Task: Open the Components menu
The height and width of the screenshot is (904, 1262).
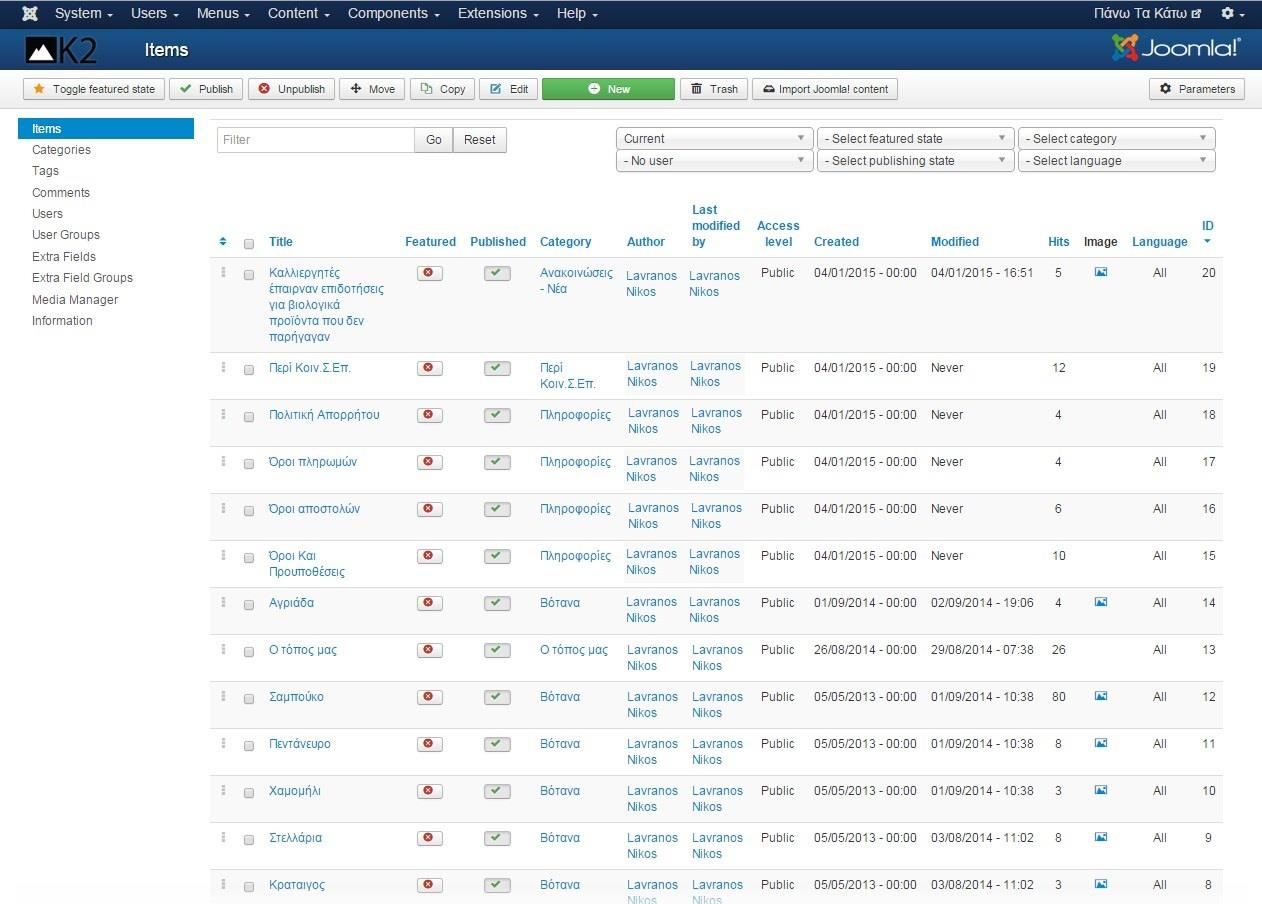Action: pyautogui.click(x=394, y=14)
